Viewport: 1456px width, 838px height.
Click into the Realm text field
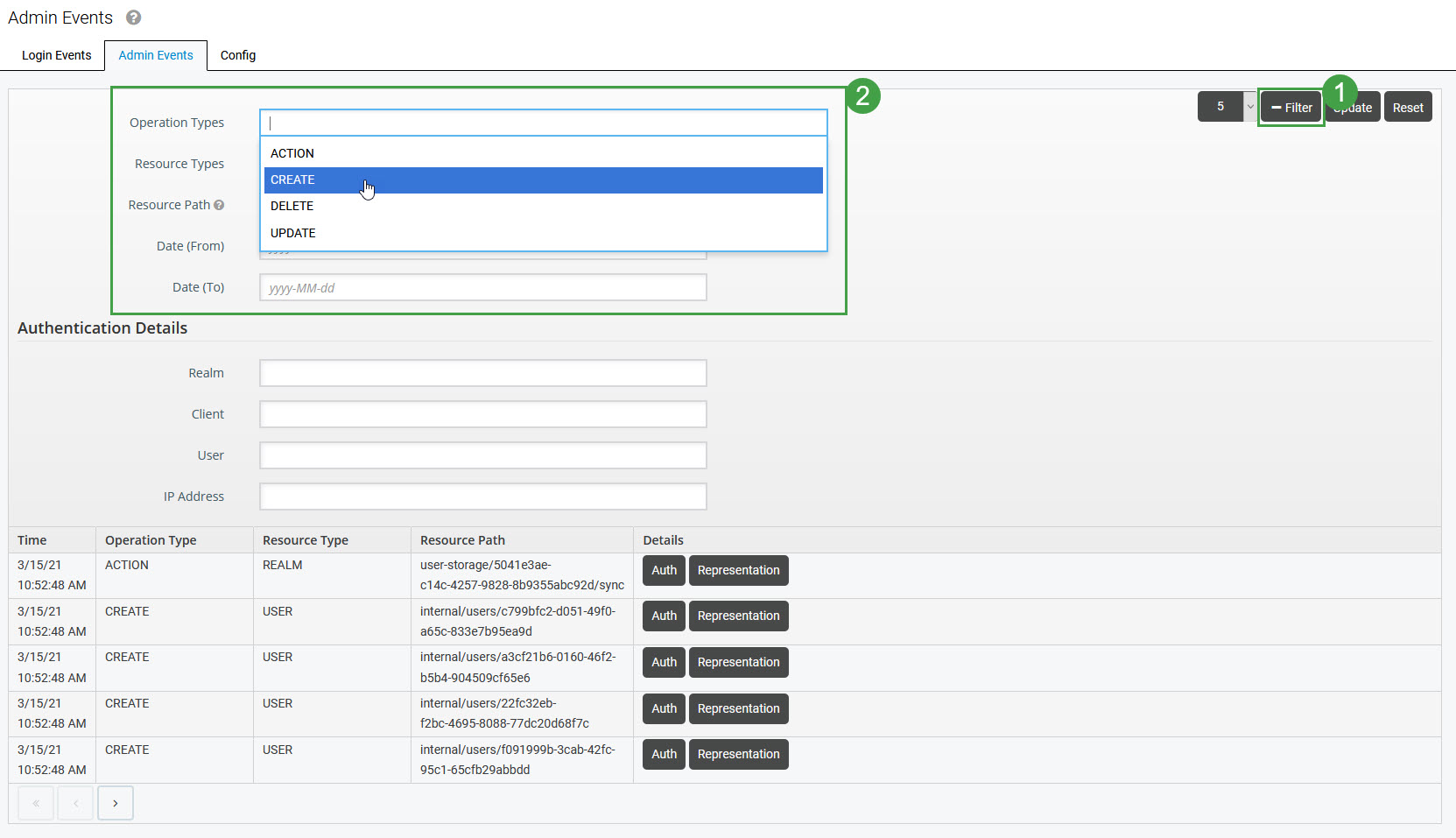click(x=482, y=373)
